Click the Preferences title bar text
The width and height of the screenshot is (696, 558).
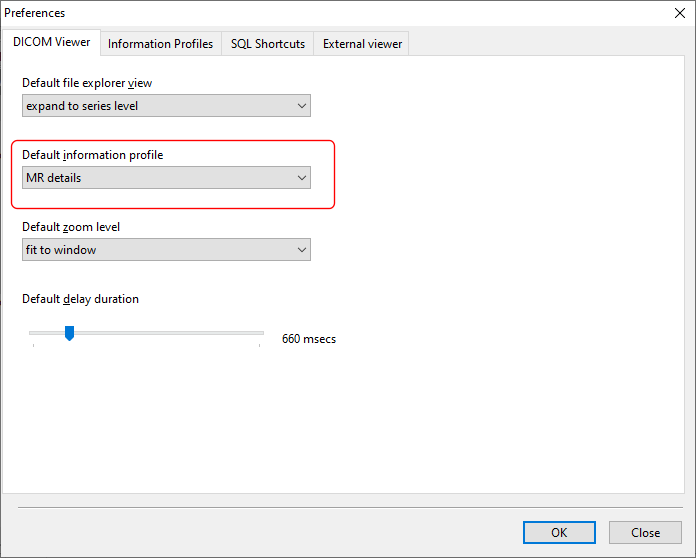[36, 13]
